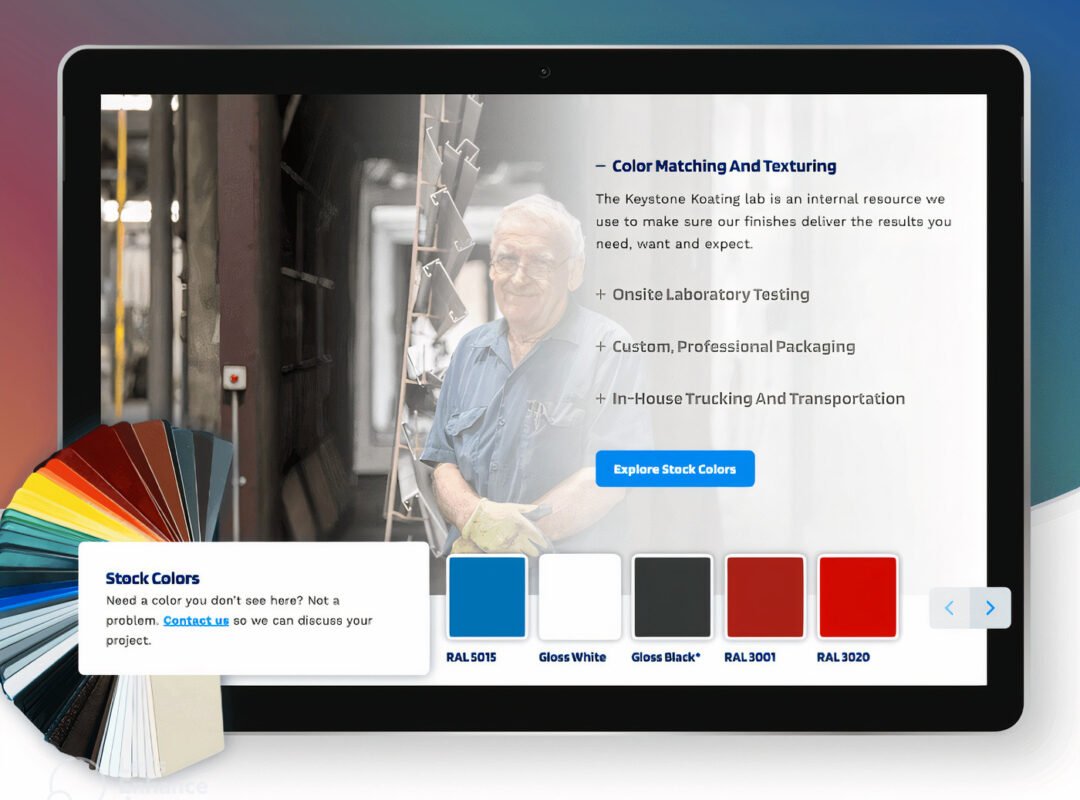Expand Custom, Professional Packaging section
Image resolution: width=1080 pixels, height=800 pixels.
click(725, 347)
